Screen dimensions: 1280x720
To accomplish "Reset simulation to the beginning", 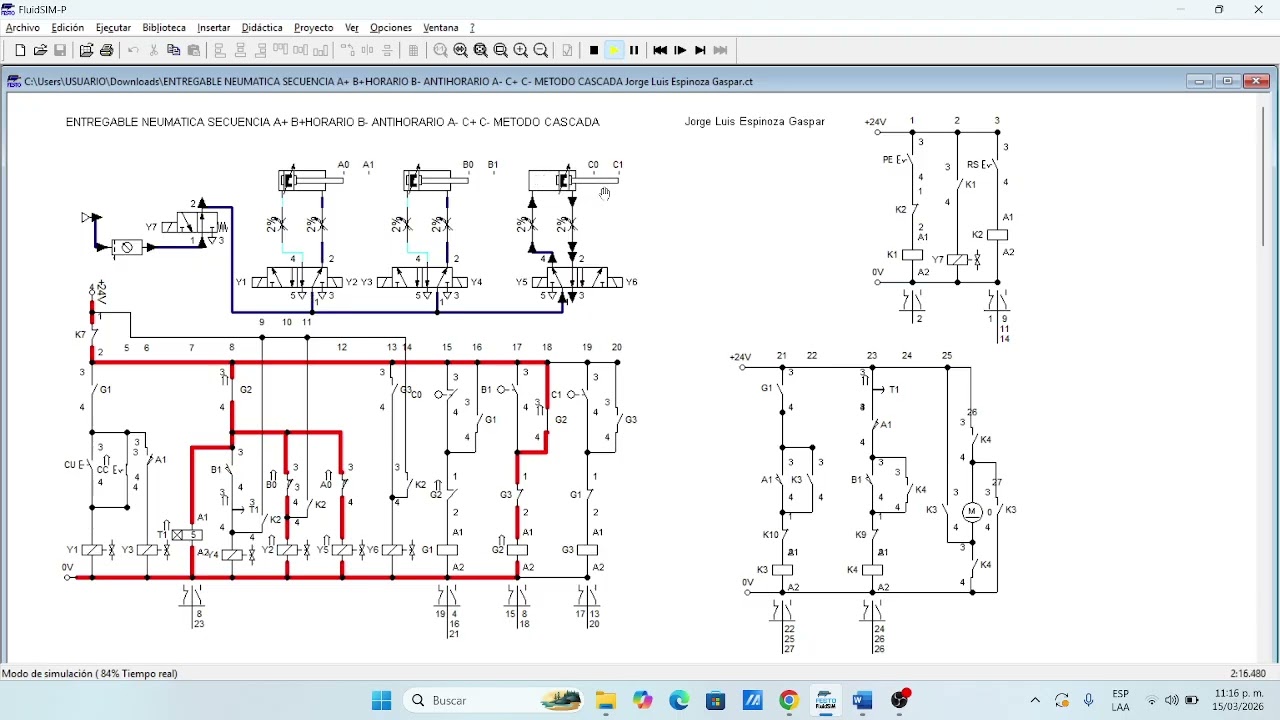I will (660, 50).
